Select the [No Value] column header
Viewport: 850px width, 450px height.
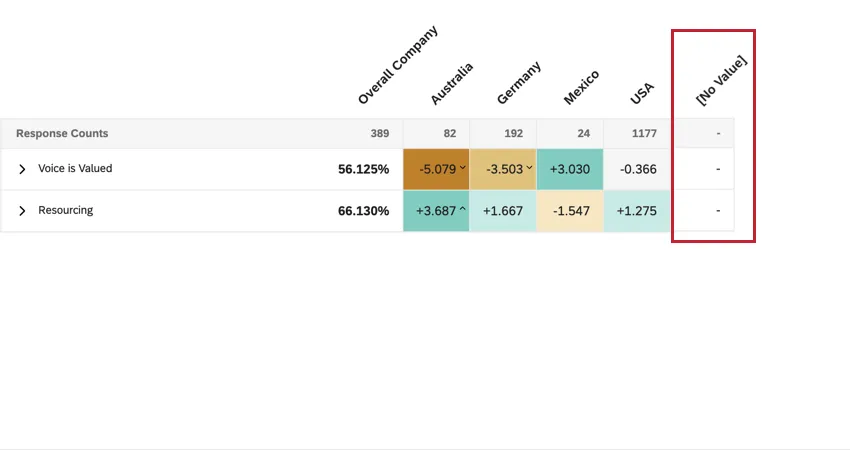point(721,80)
